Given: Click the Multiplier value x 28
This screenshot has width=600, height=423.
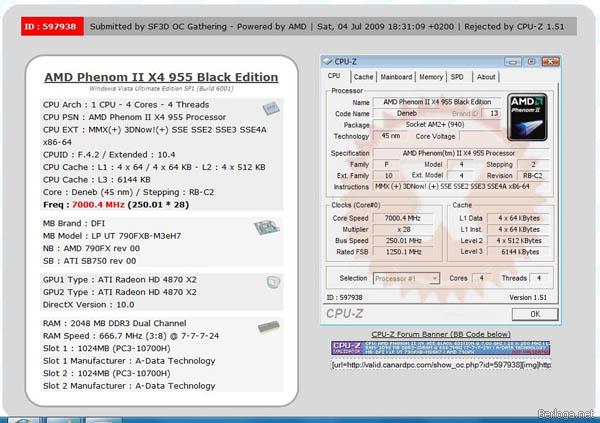Looking at the screenshot, I should click(403, 229).
